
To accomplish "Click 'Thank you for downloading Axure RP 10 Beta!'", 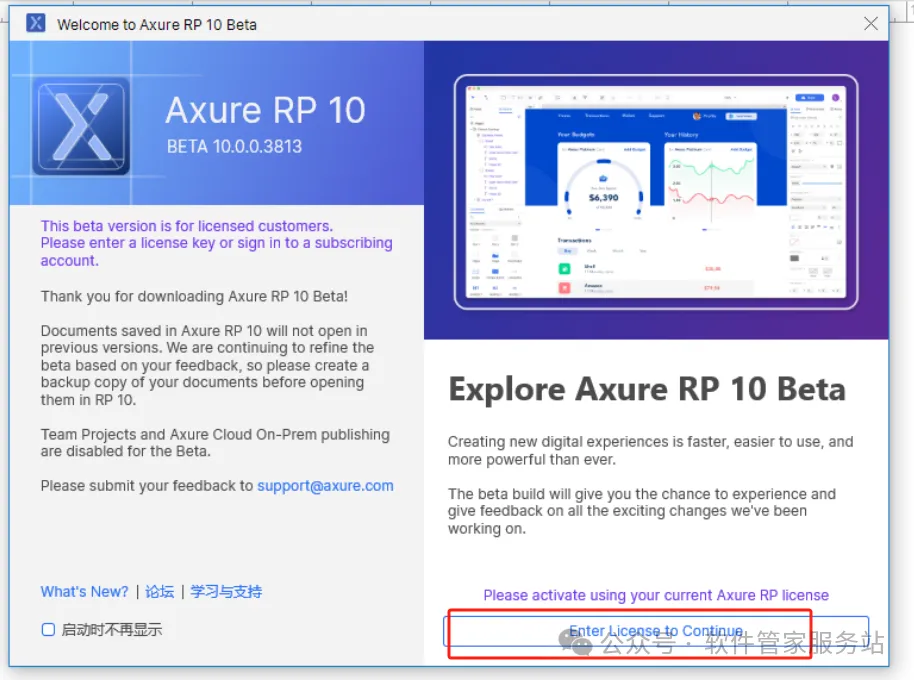I will [x=194, y=296].
